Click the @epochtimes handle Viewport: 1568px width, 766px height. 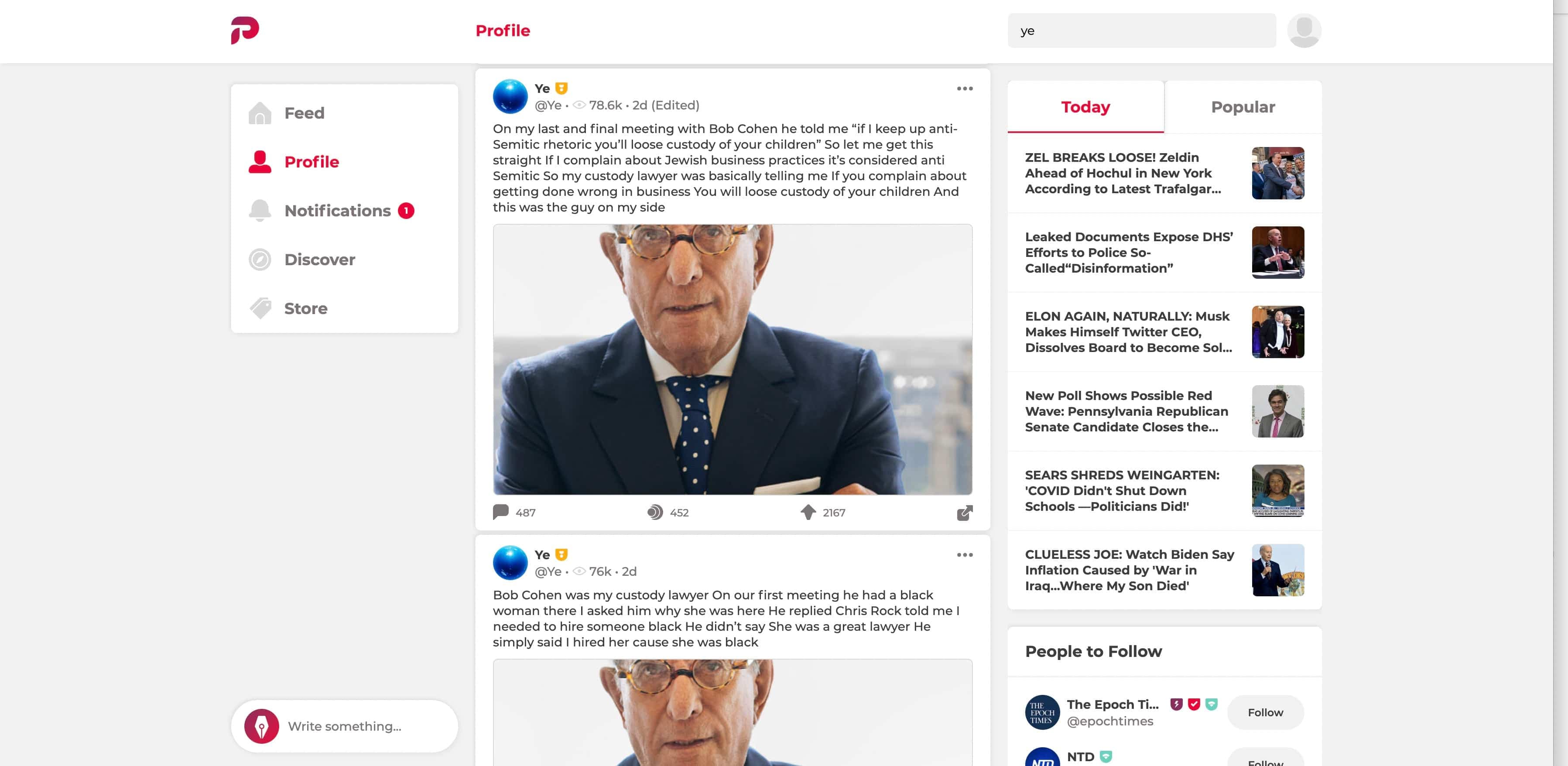pyautogui.click(x=1110, y=721)
